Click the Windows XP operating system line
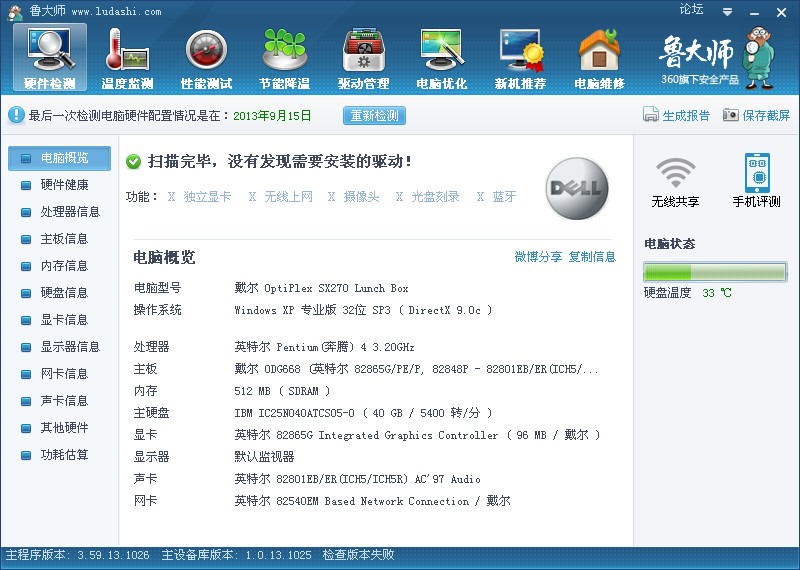 [x=363, y=310]
